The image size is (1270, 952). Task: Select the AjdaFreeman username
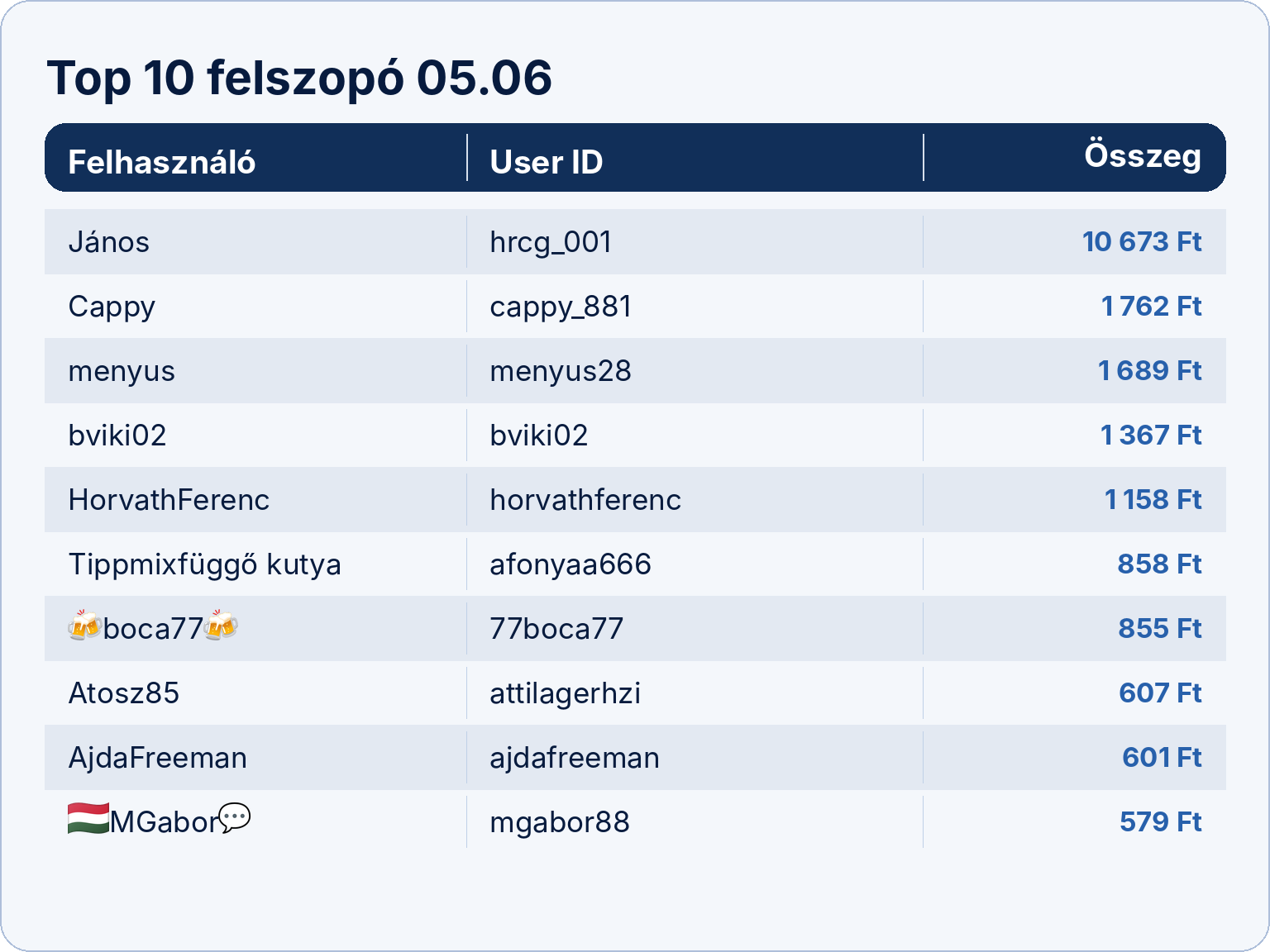tap(157, 758)
